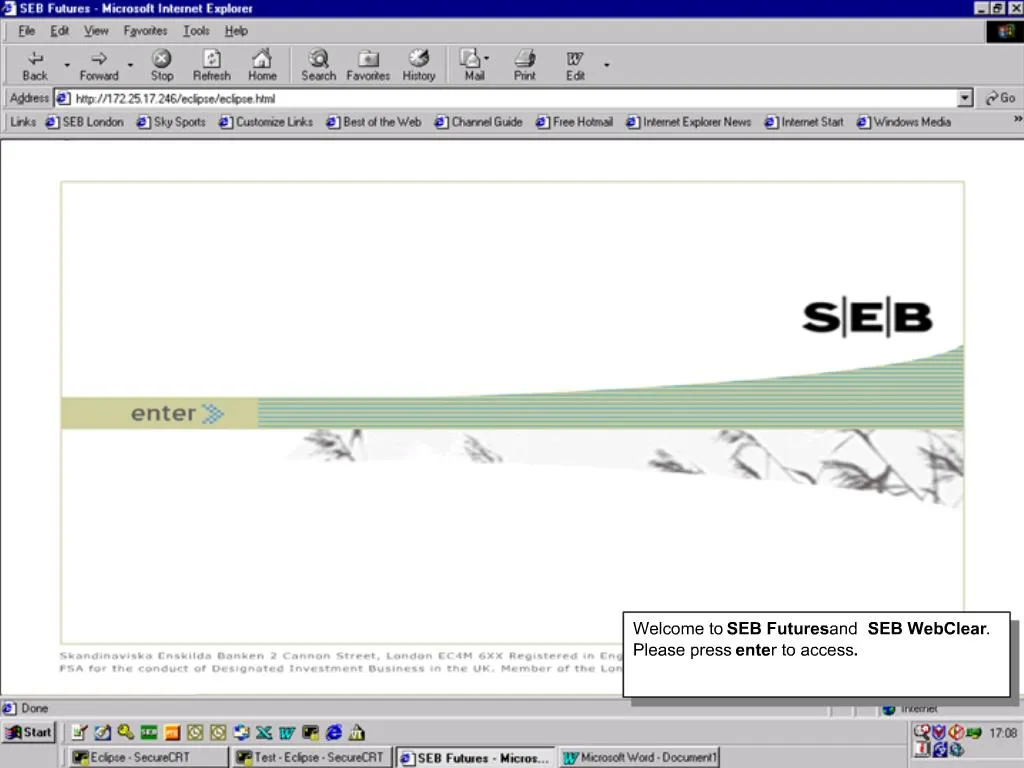Open the Favorites menu
Screen dimensions: 1024x768
(x=145, y=31)
